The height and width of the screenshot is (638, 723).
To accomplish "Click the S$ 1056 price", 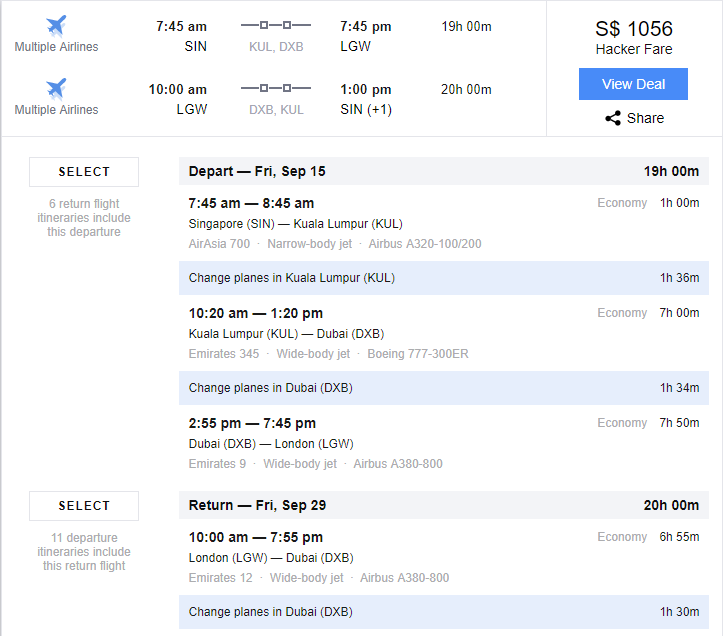I will [x=634, y=29].
